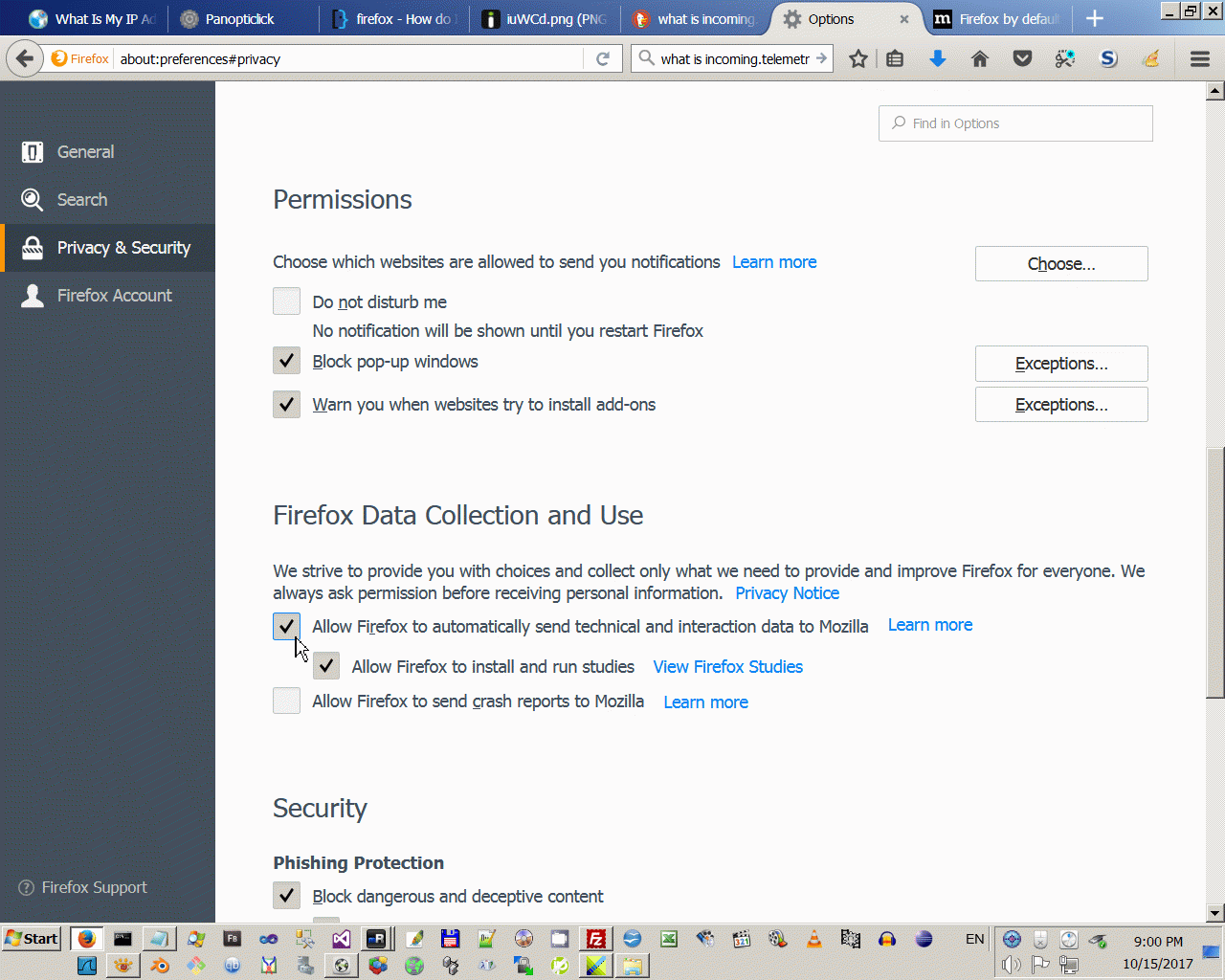
Task: Click the Windows Start button
Action: [32, 939]
